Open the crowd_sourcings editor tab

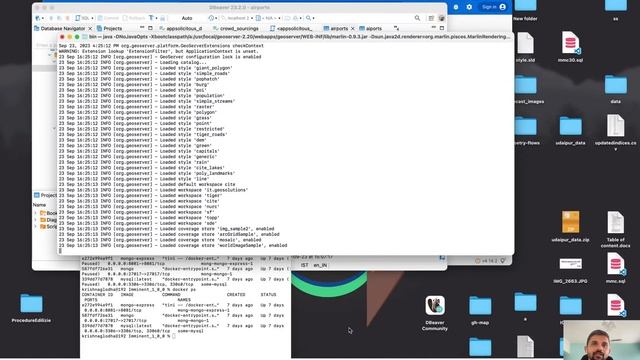click(x=236, y=29)
